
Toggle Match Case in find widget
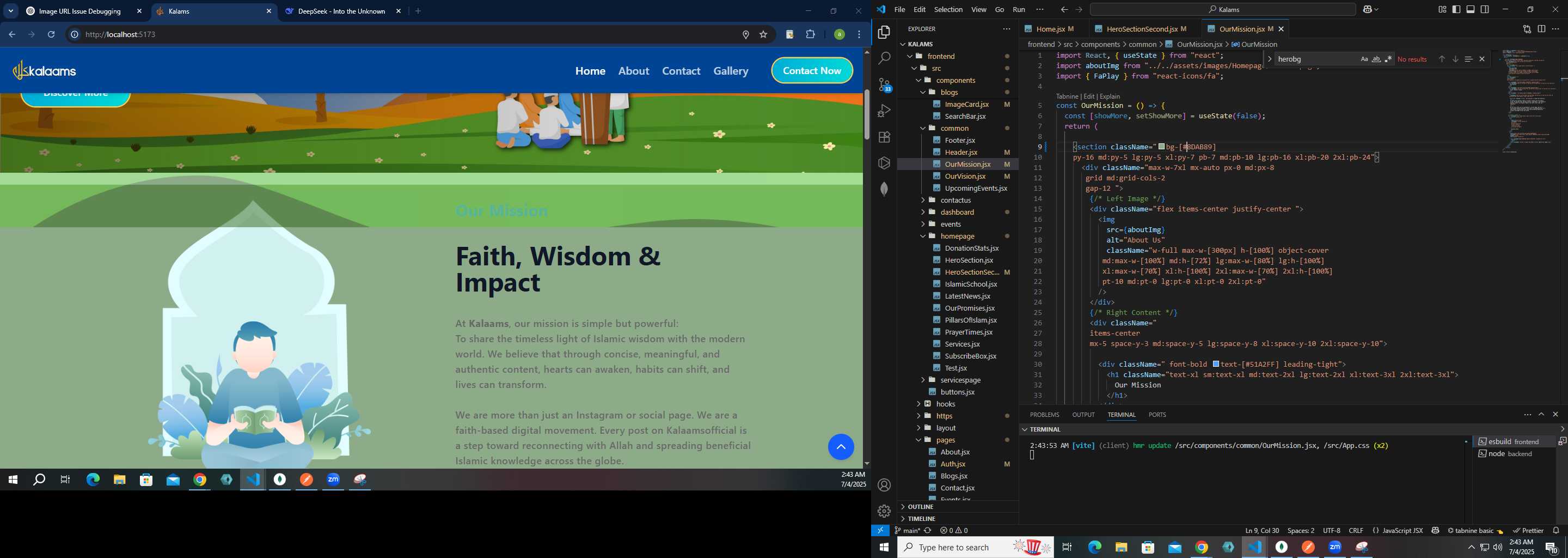[1364, 59]
